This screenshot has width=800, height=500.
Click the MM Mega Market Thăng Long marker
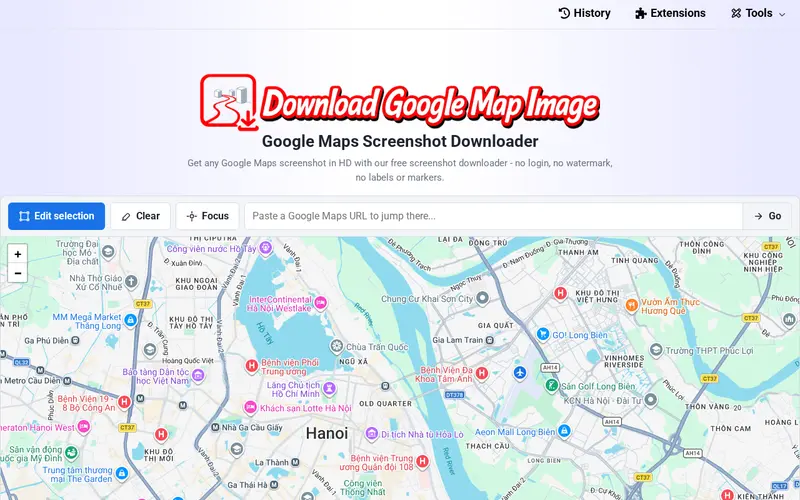(x=131, y=320)
